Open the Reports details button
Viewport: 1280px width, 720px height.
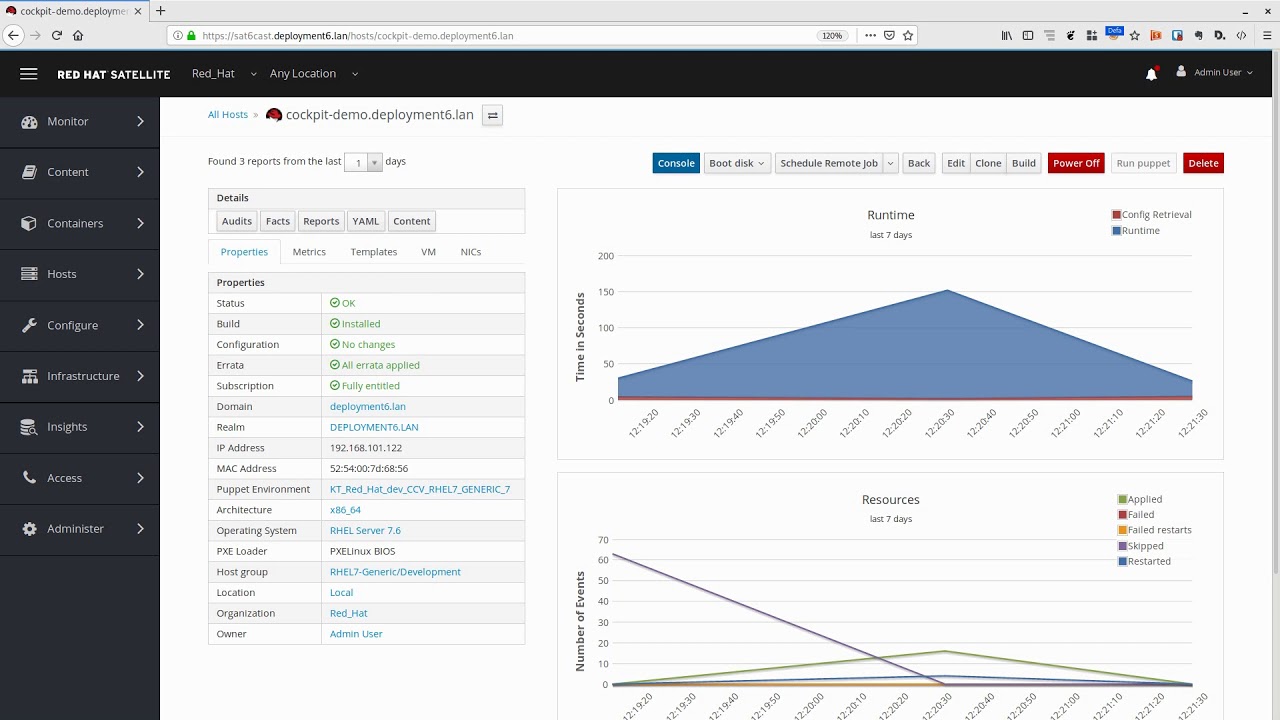pyautogui.click(x=321, y=221)
